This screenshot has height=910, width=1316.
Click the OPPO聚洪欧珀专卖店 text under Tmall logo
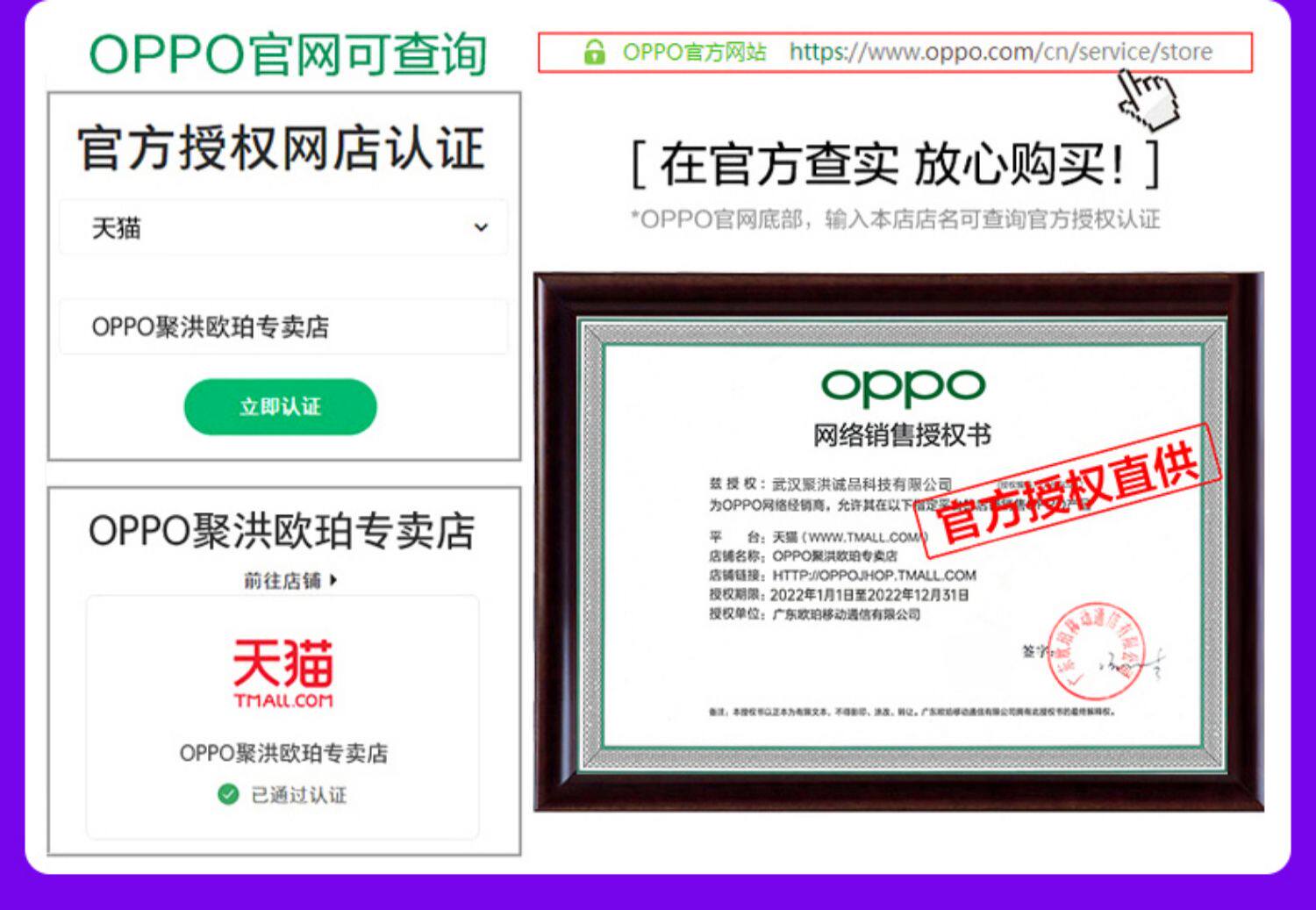click(x=283, y=753)
